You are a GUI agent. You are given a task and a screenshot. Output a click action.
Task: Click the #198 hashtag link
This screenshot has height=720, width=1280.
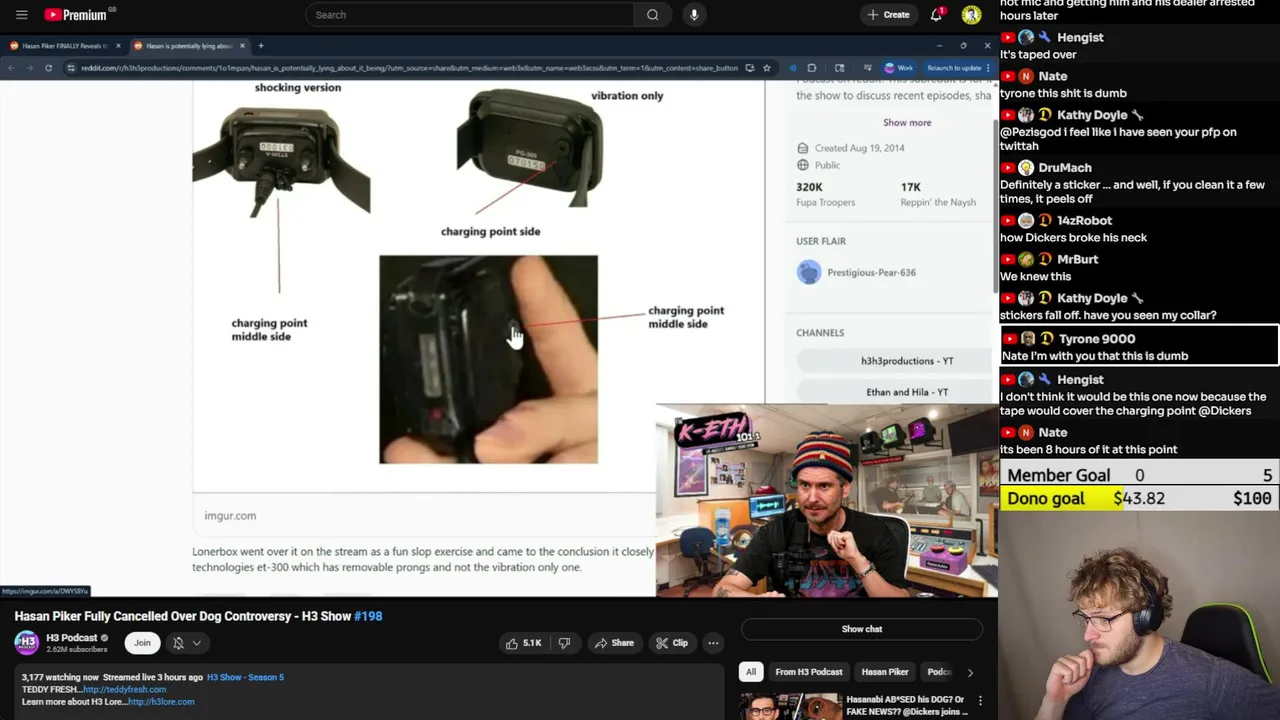368,616
